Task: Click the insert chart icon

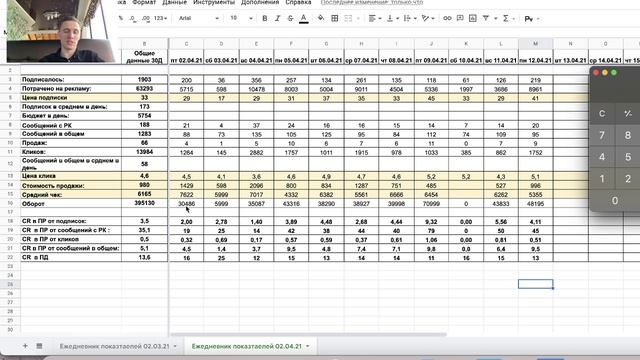Action: pyautogui.click(x=473, y=18)
